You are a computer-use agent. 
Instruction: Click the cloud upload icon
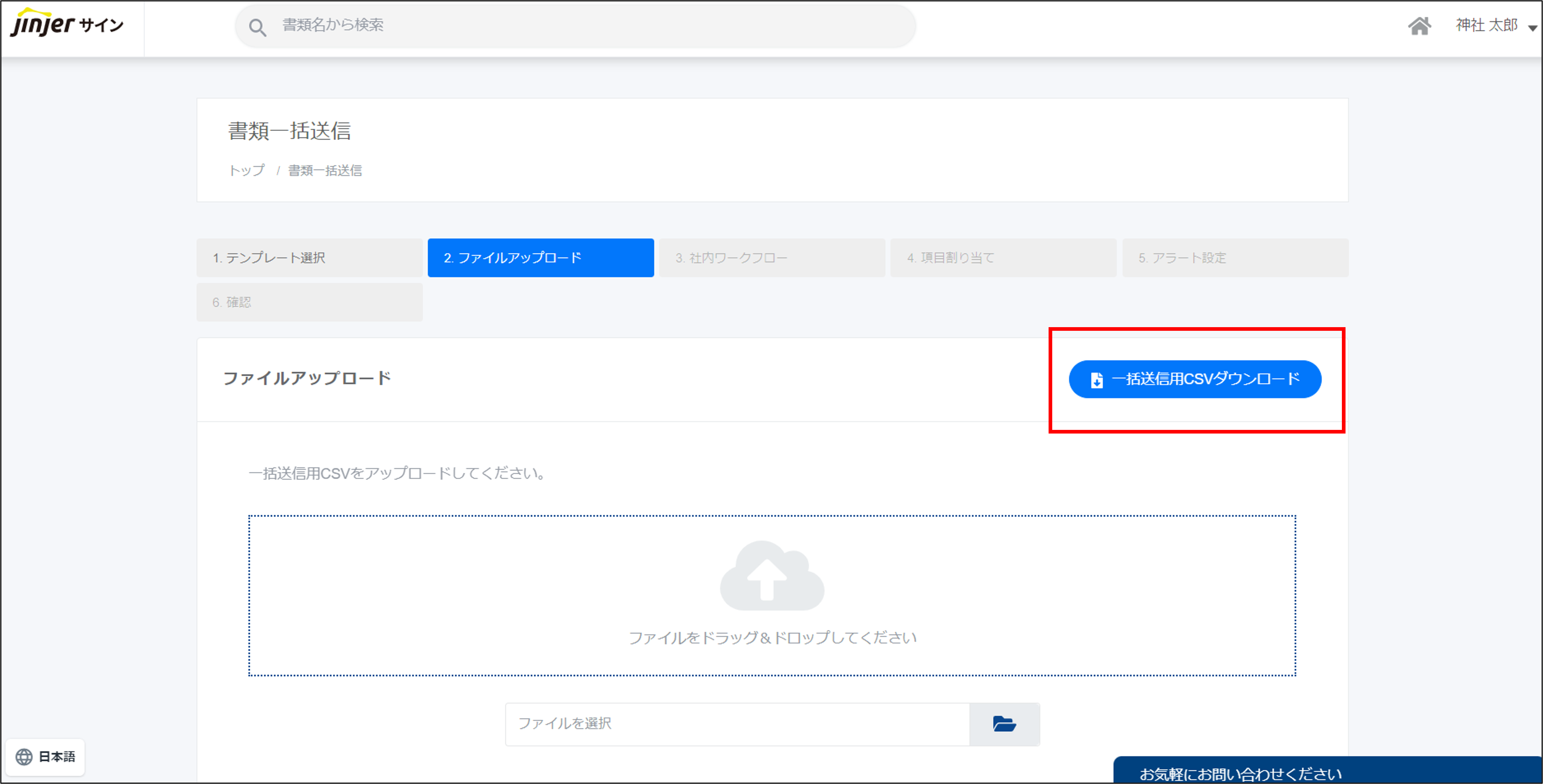click(x=772, y=576)
